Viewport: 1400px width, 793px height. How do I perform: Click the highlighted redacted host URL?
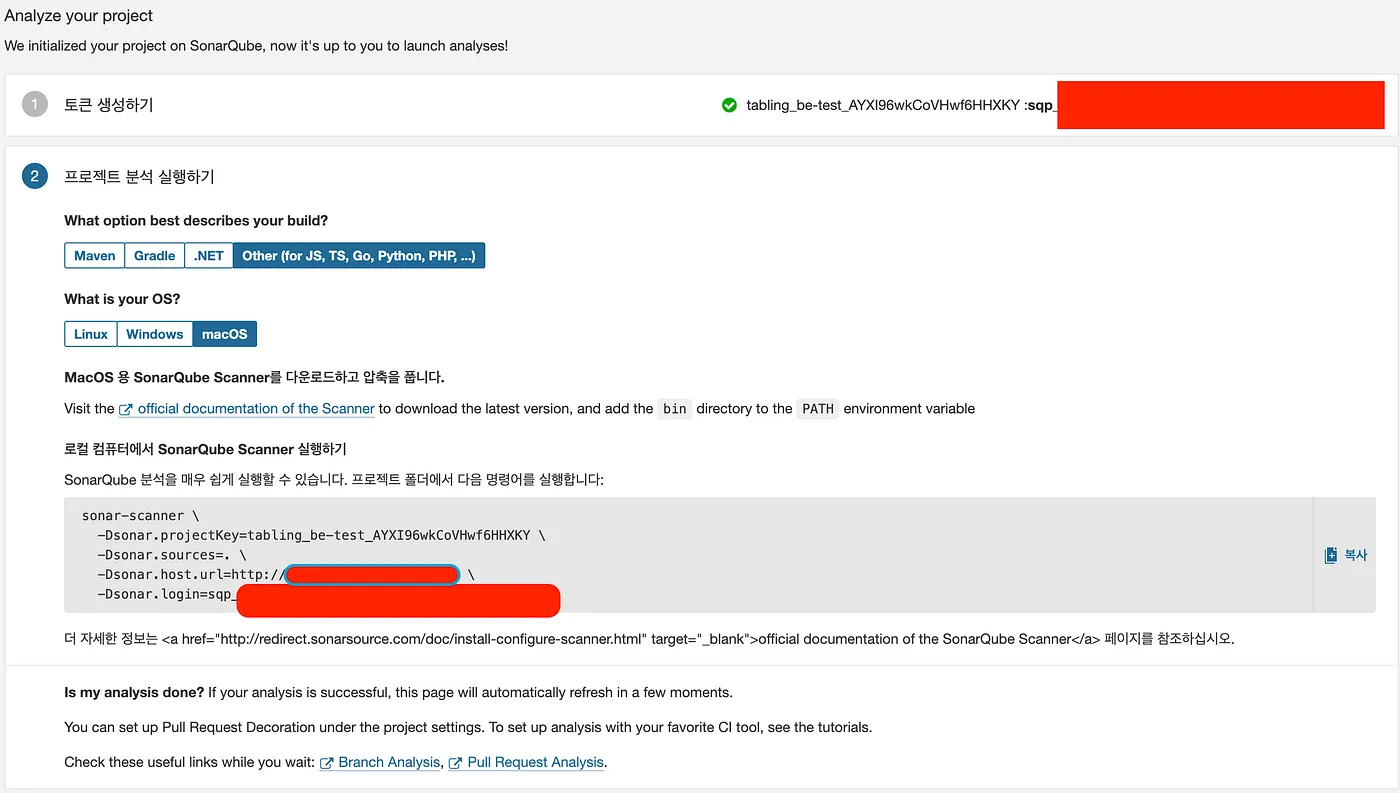(372, 575)
